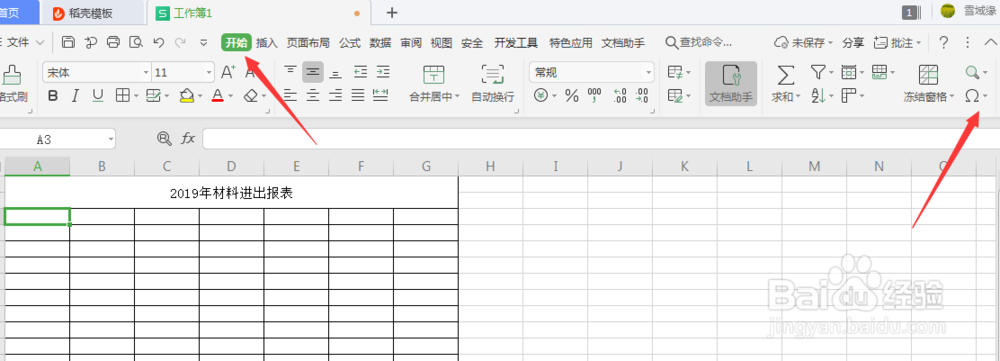The image size is (1000, 361).
Task: Apply percent style format
Action: [572, 96]
